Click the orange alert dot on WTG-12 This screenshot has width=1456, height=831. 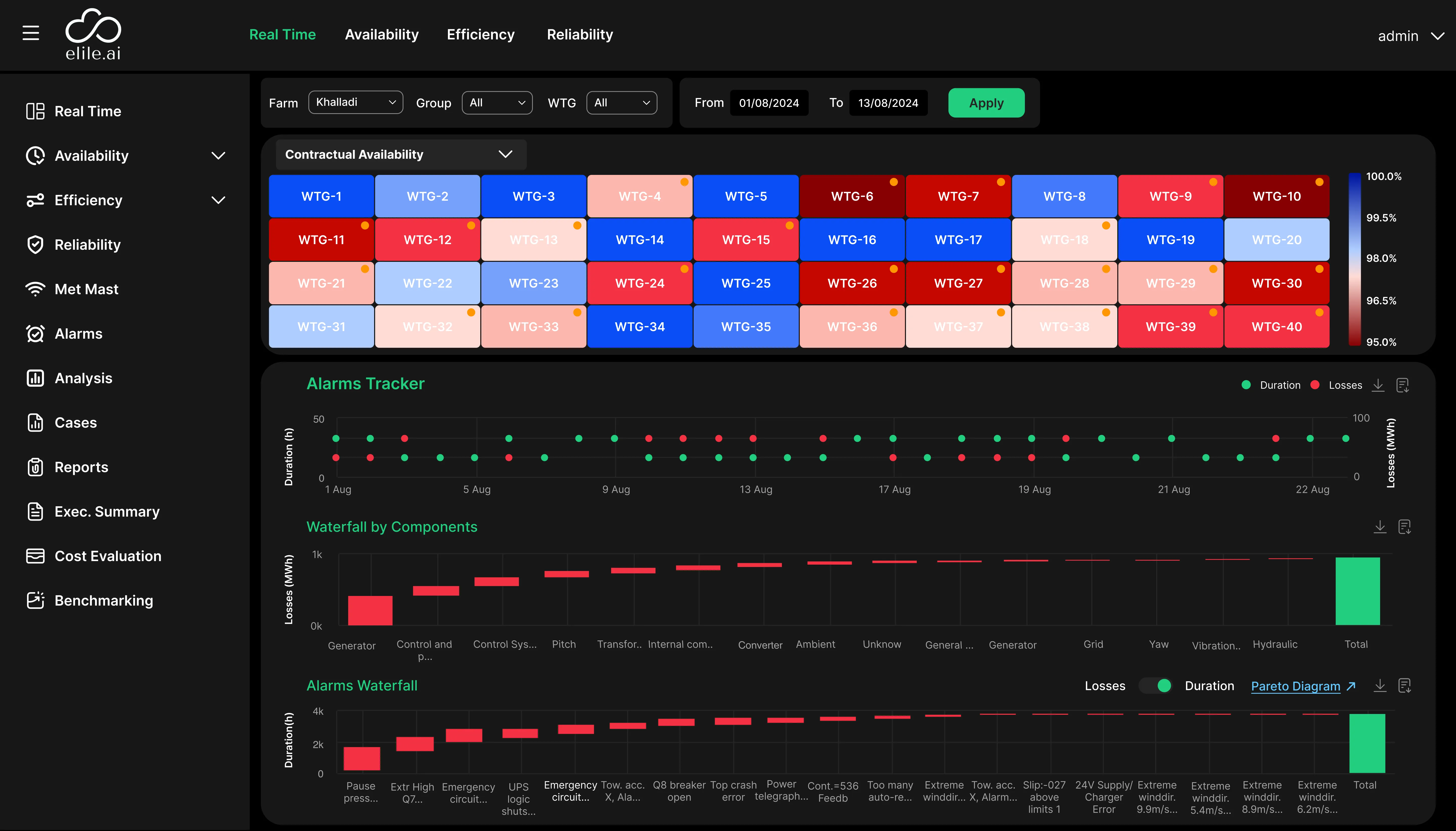point(471,225)
